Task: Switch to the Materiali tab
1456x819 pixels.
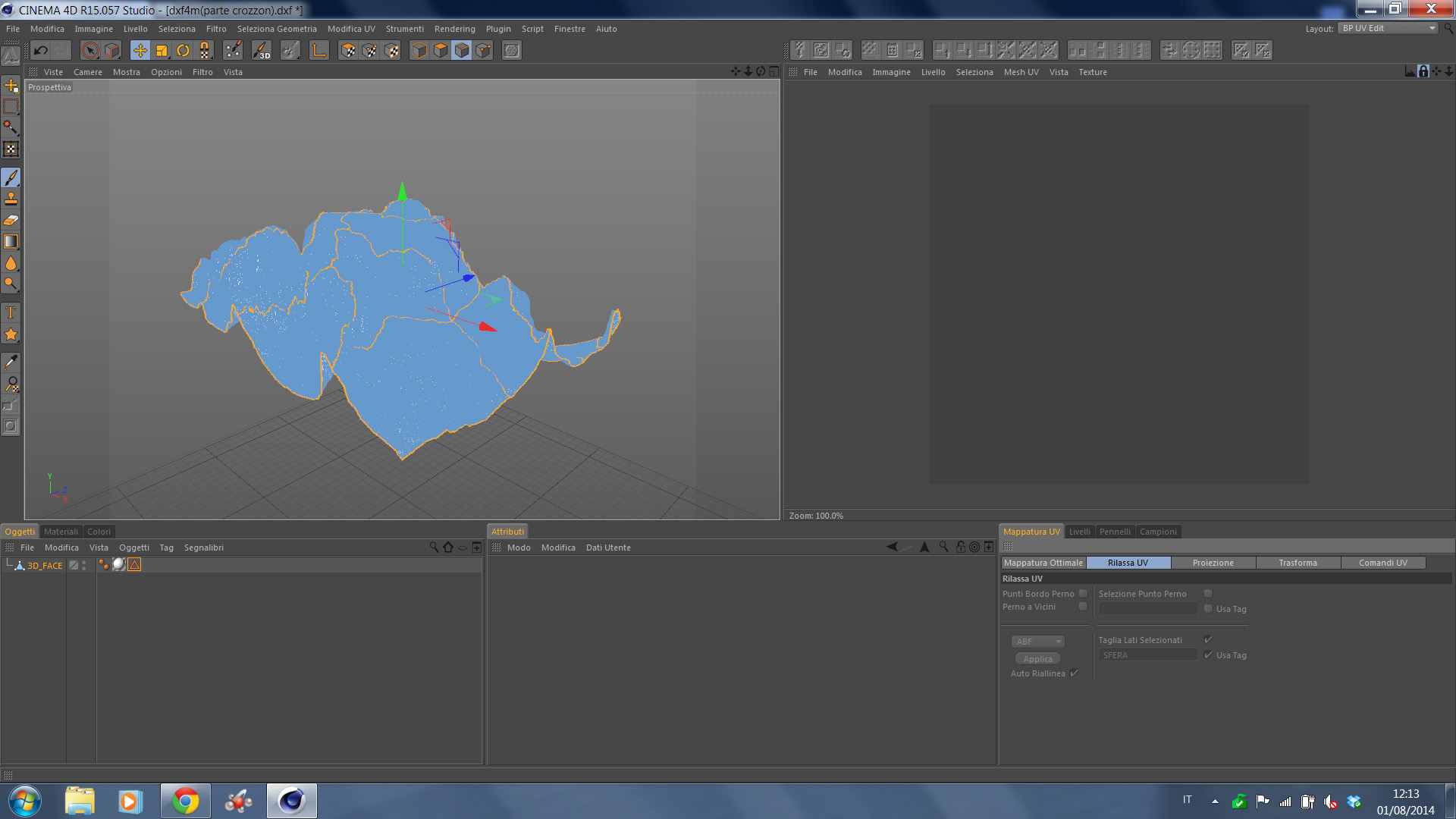Action: point(61,532)
